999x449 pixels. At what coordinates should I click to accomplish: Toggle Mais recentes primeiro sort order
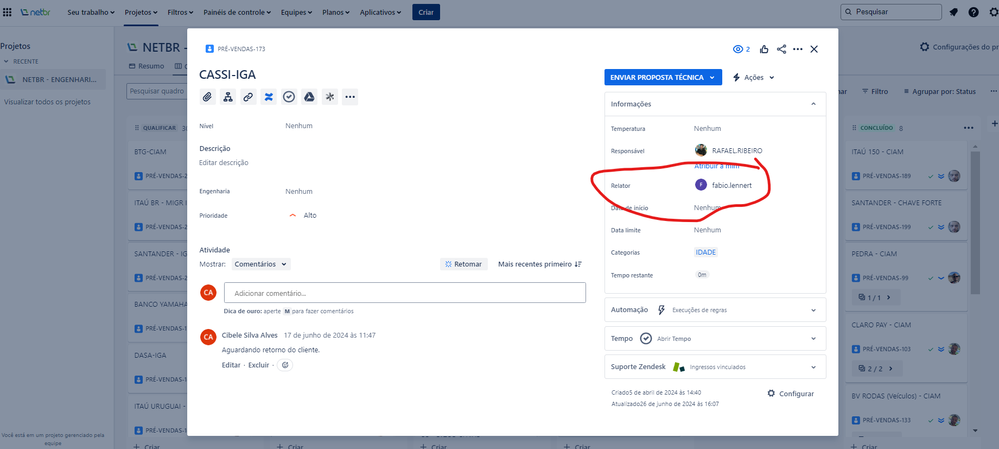click(x=540, y=264)
